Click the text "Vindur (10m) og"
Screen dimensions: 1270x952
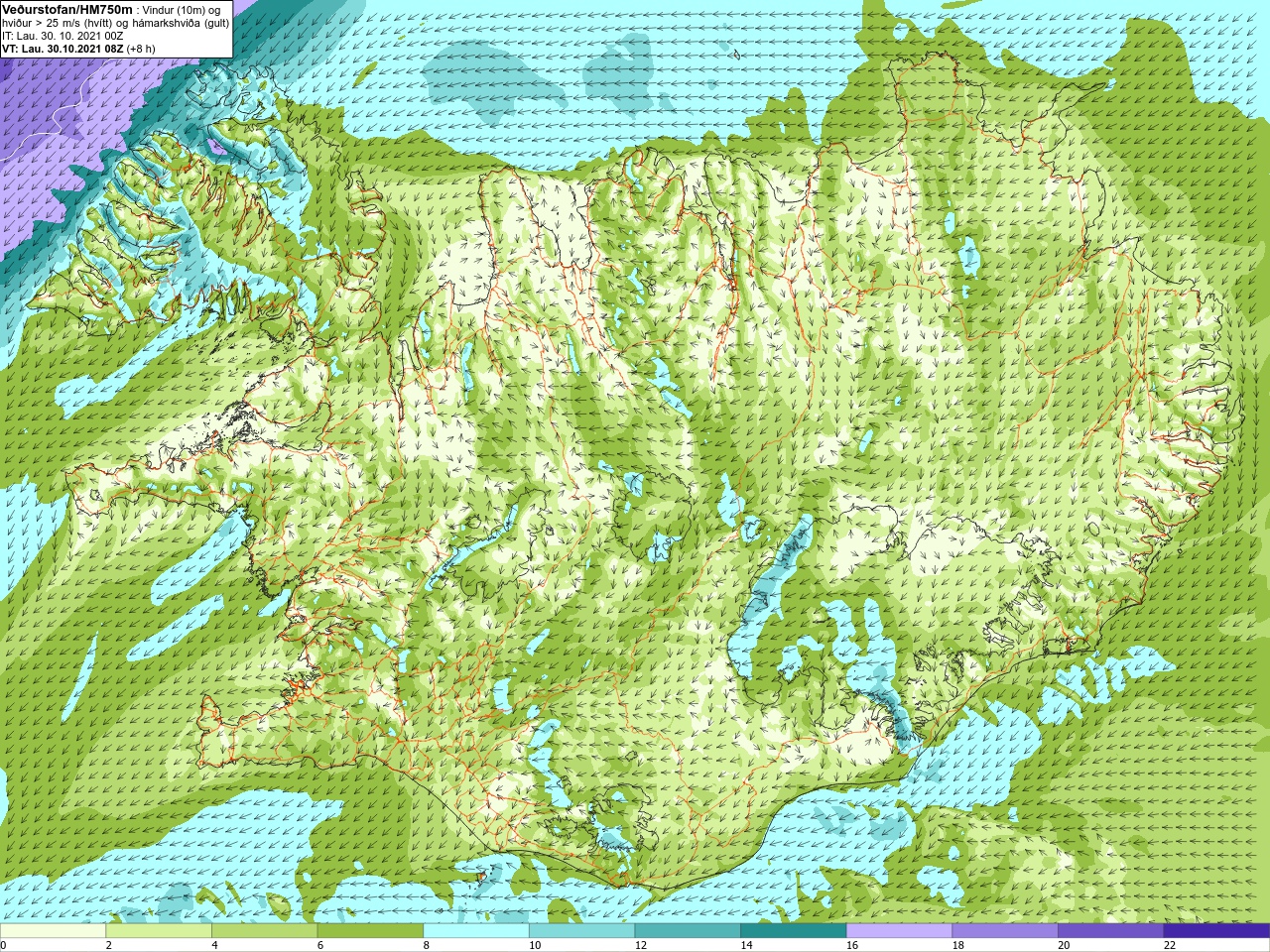pos(182,10)
